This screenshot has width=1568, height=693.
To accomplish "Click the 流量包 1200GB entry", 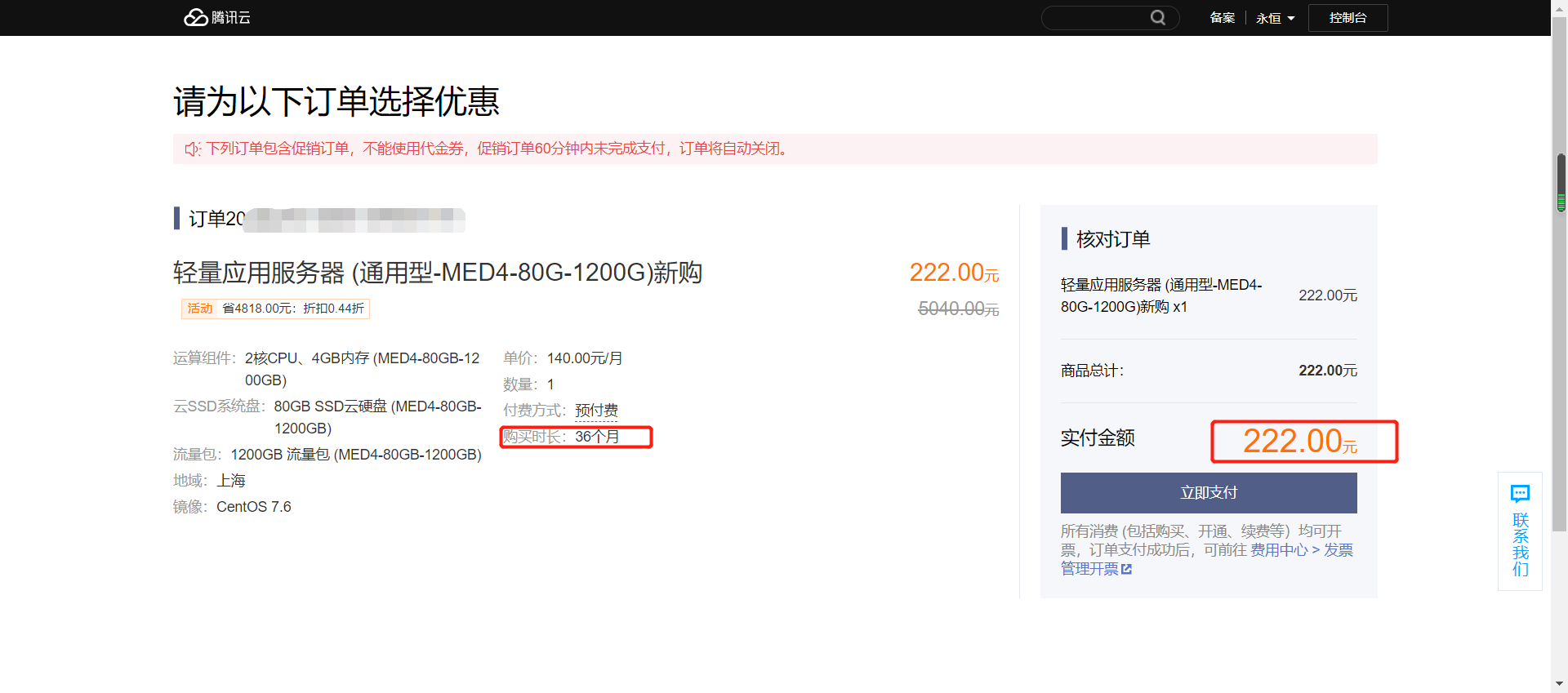I will (x=327, y=455).
